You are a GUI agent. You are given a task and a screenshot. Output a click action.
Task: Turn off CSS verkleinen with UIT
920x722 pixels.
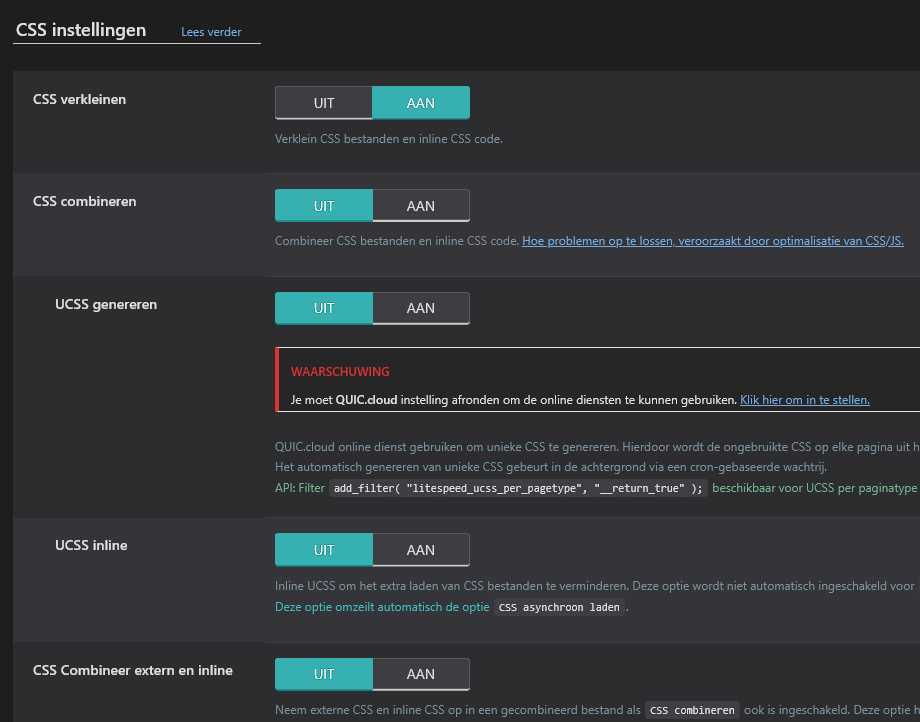tap(324, 103)
